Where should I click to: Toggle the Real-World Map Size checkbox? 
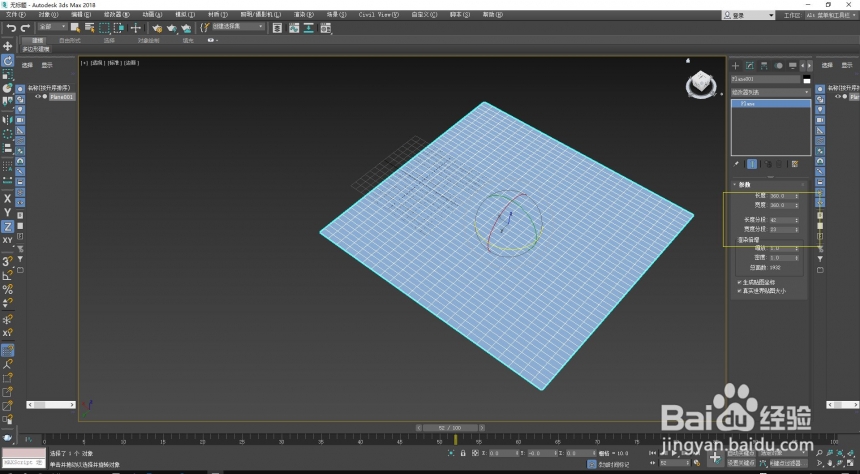click(x=739, y=291)
